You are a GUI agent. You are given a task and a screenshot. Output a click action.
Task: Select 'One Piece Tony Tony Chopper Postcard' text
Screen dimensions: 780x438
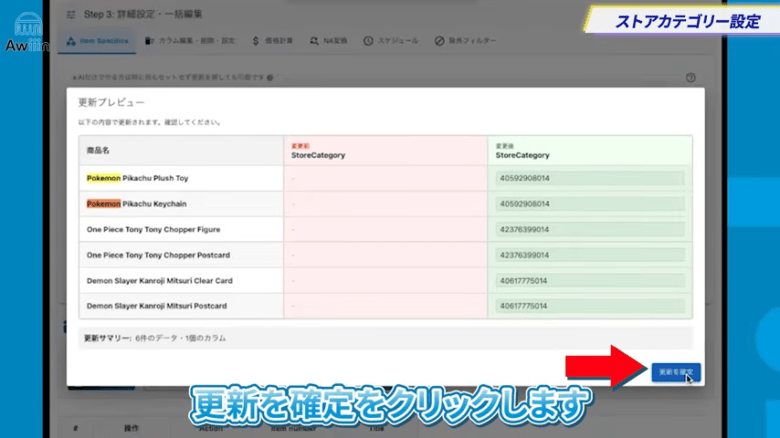pyautogui.click(x=158, y=255)
